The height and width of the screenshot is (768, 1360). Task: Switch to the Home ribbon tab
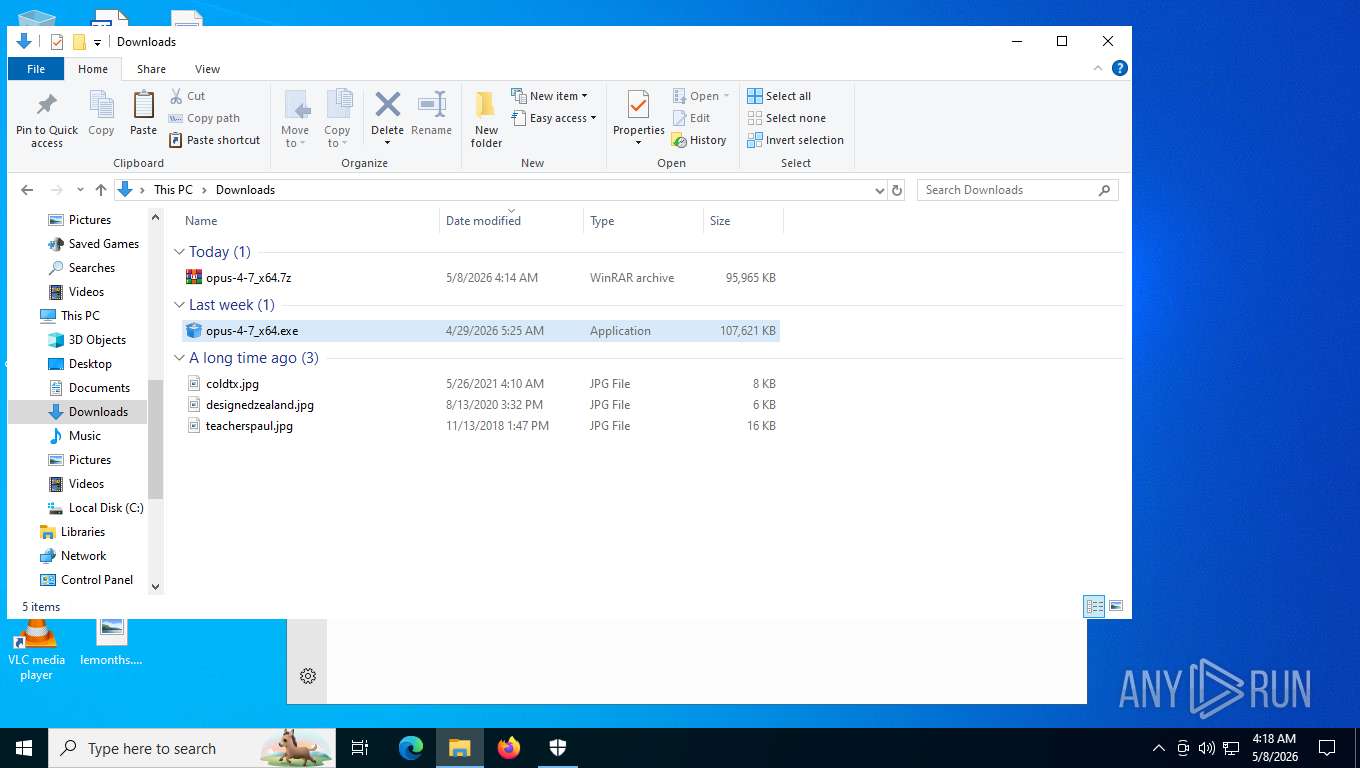tap(93, 69)
